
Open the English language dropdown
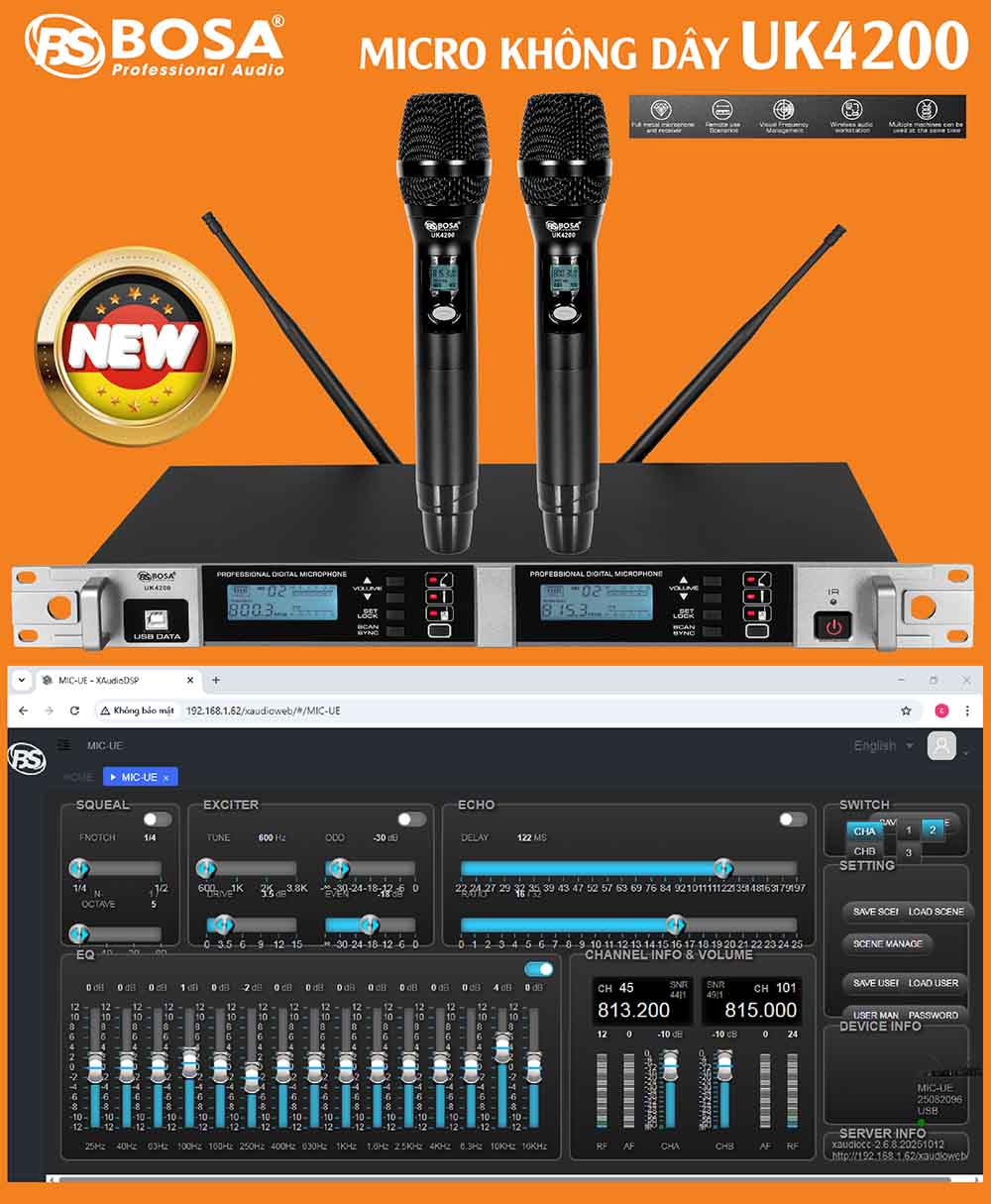point(884,746)
